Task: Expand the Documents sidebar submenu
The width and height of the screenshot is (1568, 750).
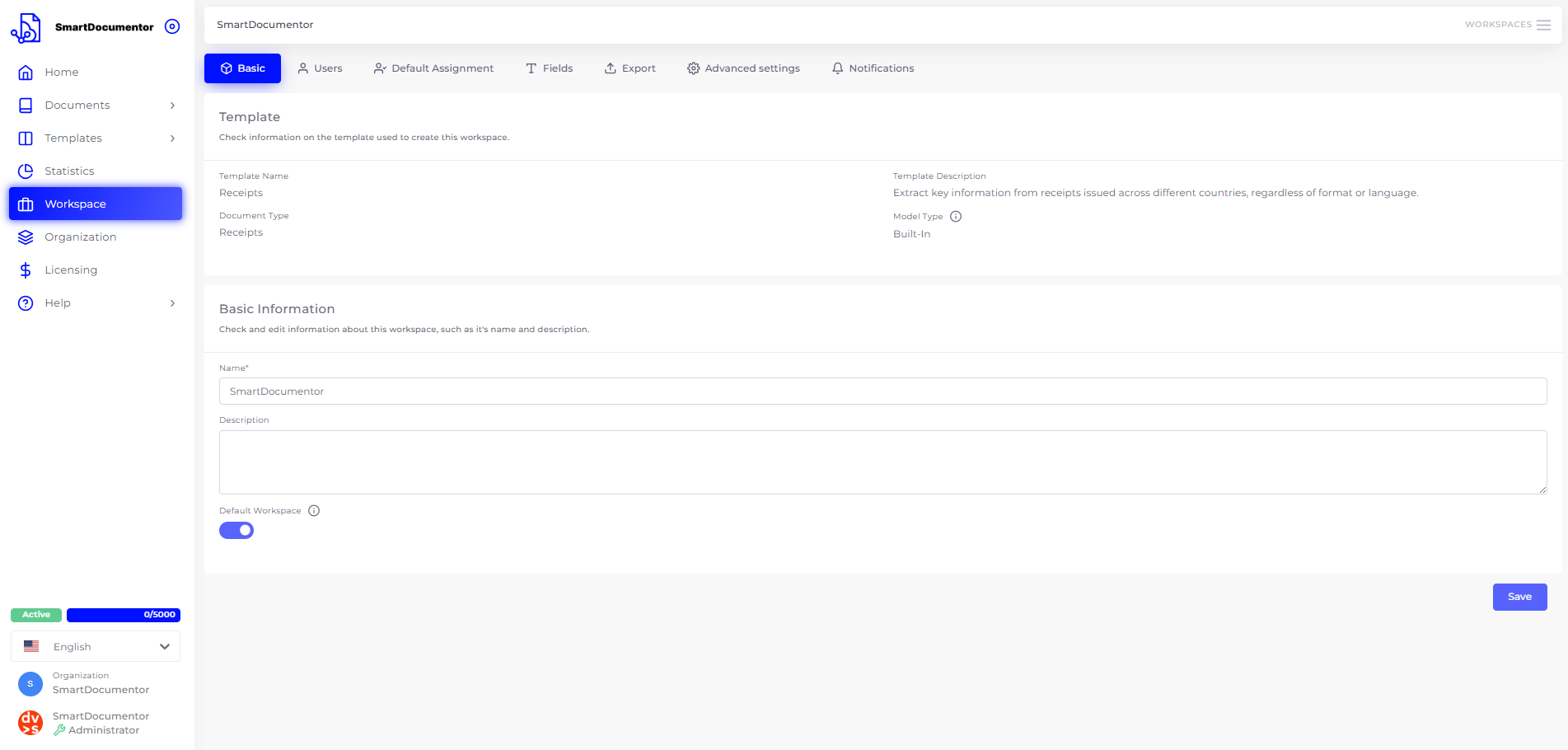Action: click(x=172, y=105)
